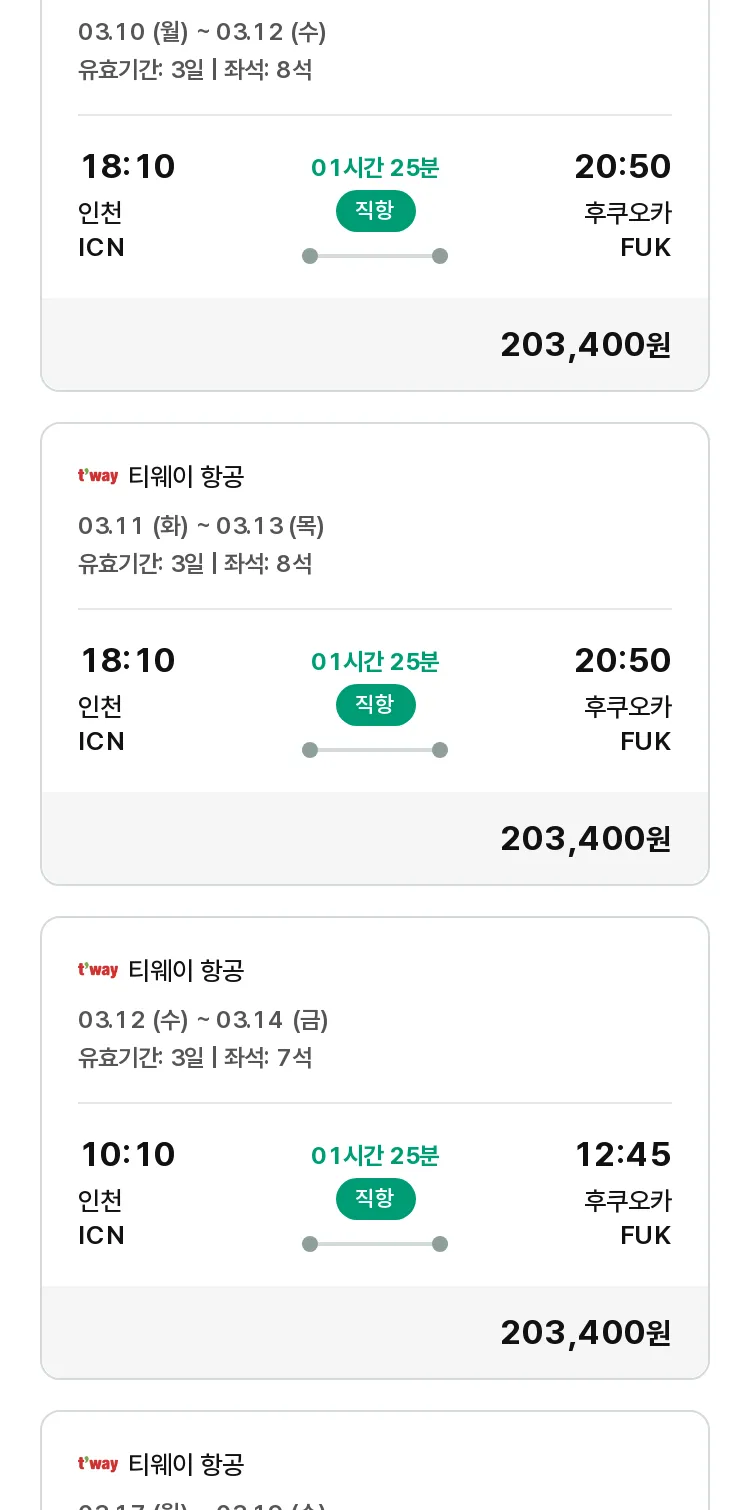Tap the 직항 badge on the 03.11 flight
Screen dimensions: 750x1510
(x=375, y=705)
